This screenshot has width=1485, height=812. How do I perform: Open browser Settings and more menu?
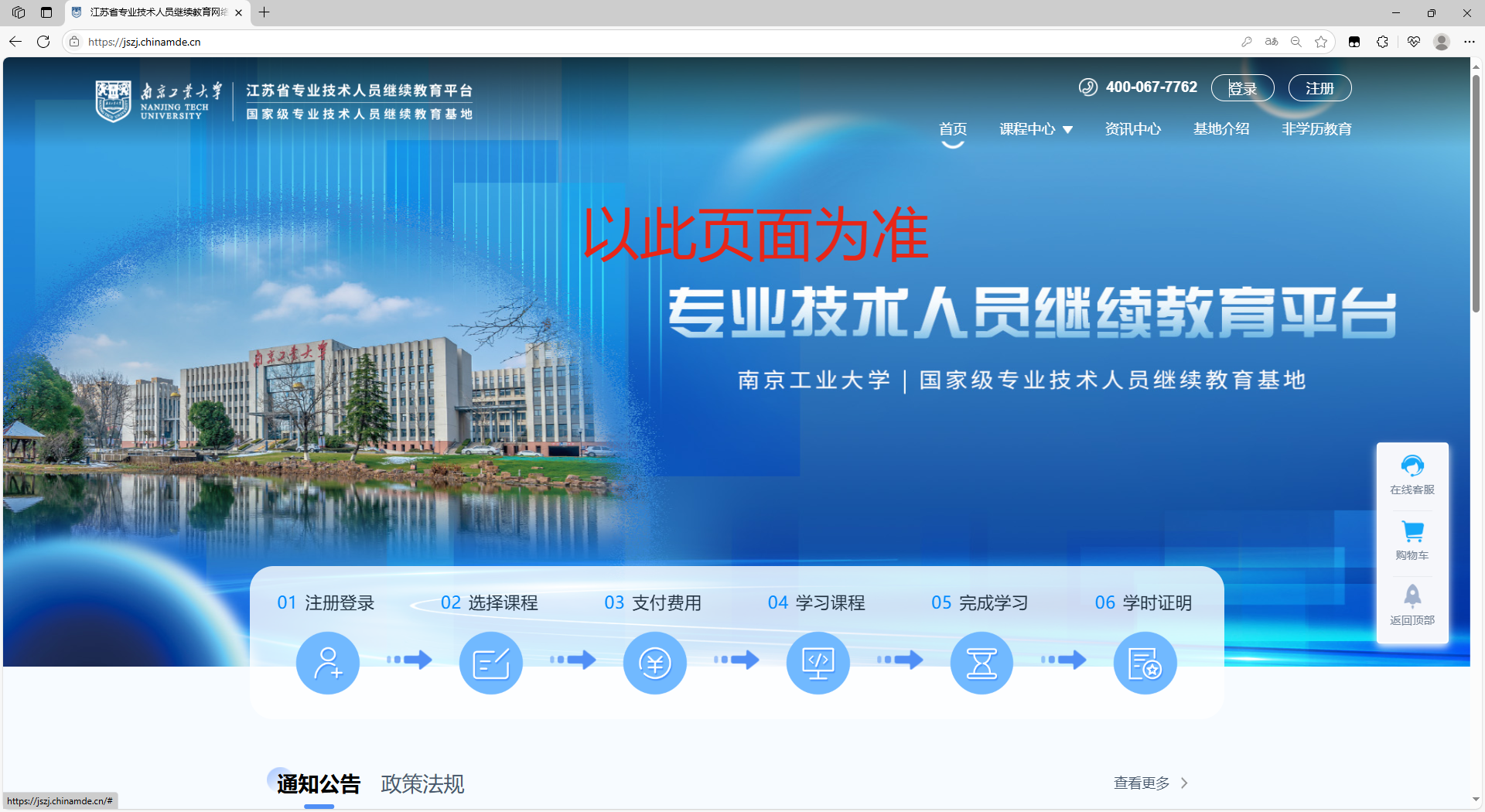click(1470, 42)
